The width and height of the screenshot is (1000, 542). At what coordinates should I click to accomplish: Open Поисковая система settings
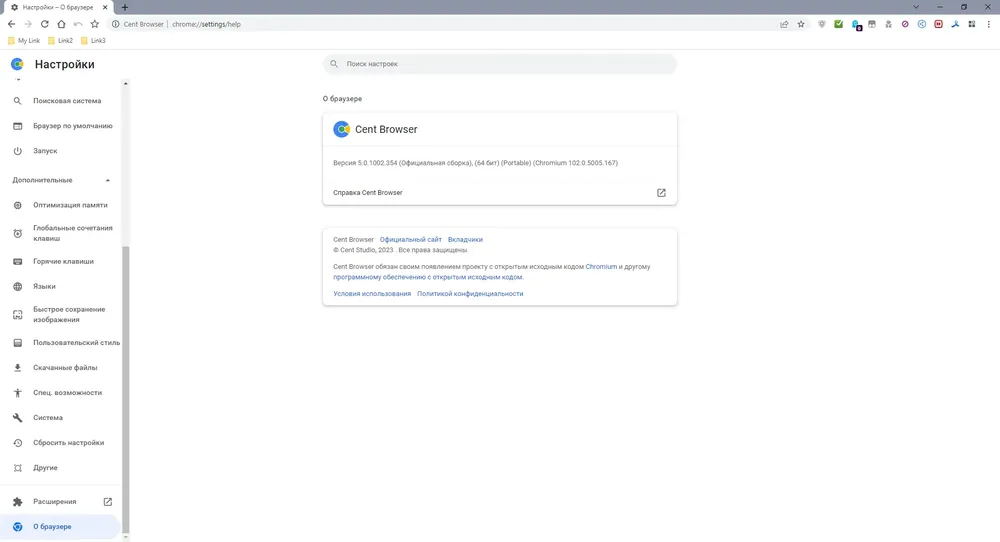point(61,101)
